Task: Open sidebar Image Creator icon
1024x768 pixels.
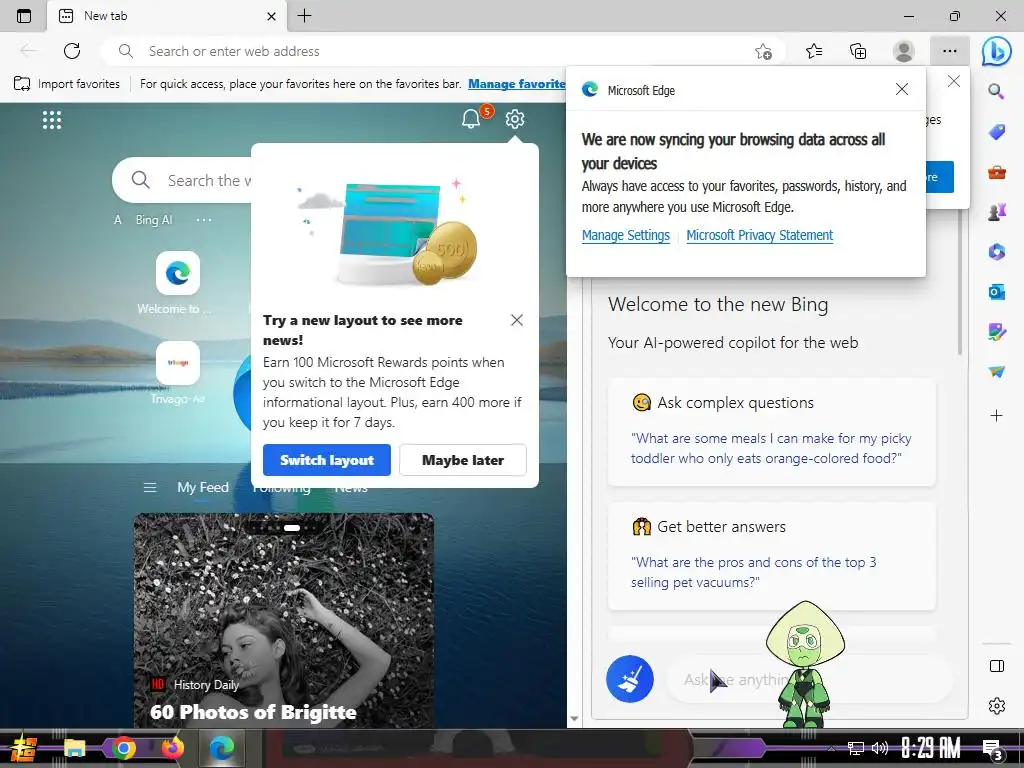Action: coord(997,332)
